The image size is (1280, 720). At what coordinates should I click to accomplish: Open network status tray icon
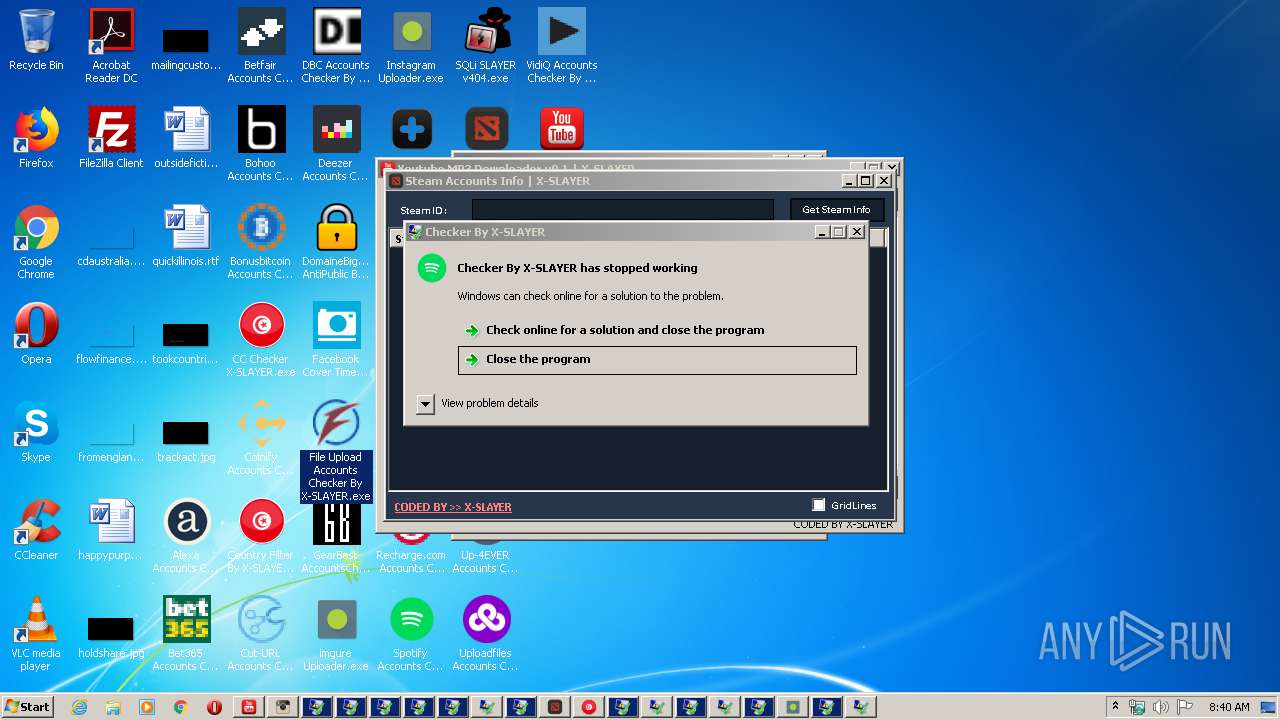(x=1137, y=707)
